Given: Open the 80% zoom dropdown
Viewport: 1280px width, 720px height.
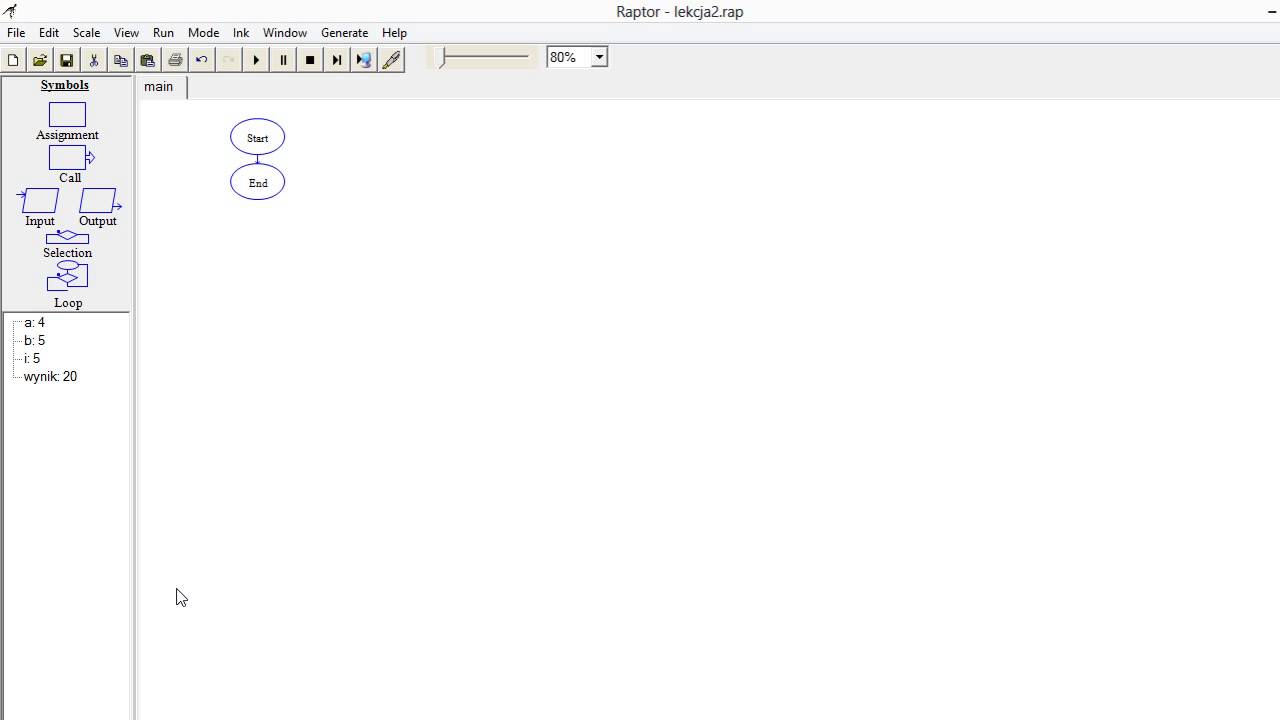Looking at the screenshot, I should click(599, 57).
